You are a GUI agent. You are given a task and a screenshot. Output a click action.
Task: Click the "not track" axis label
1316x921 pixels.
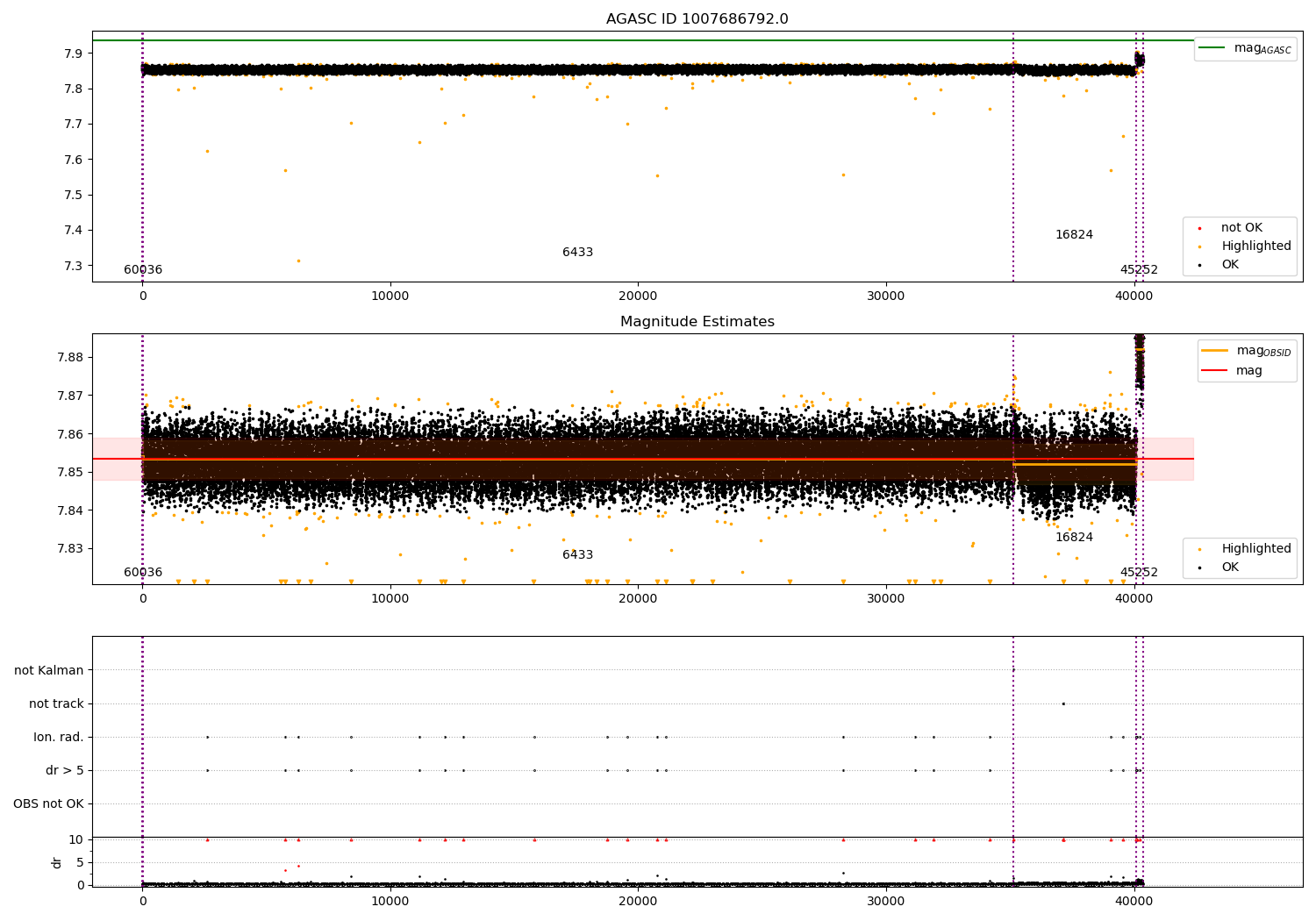point(56,703)
